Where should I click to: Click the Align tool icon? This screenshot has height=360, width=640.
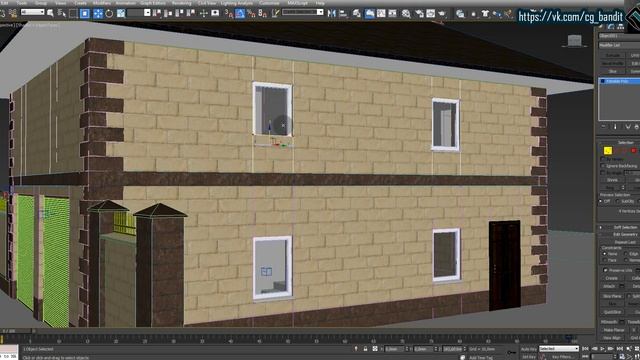[343, 13]
